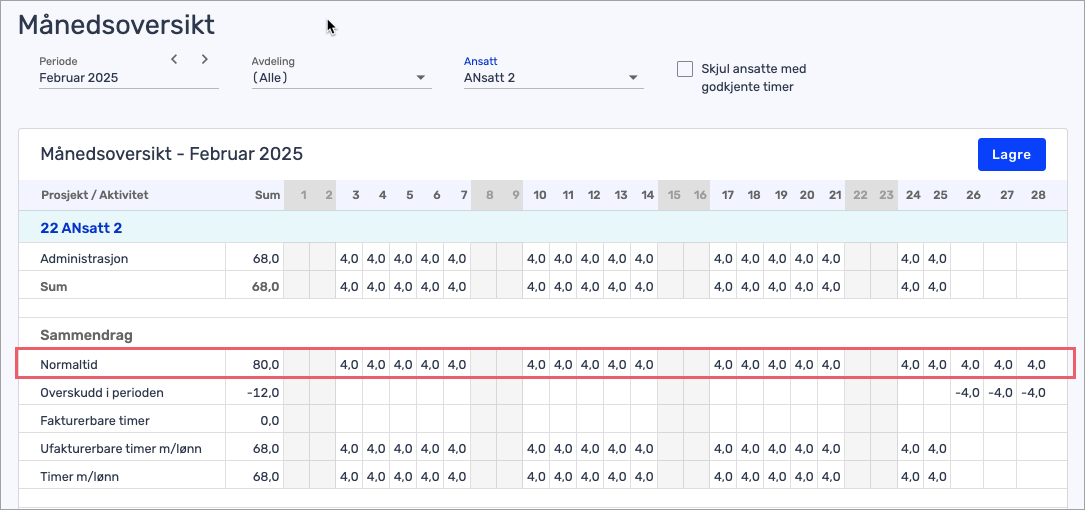Select the Administrasjon row label

click(x=84, y=259)
